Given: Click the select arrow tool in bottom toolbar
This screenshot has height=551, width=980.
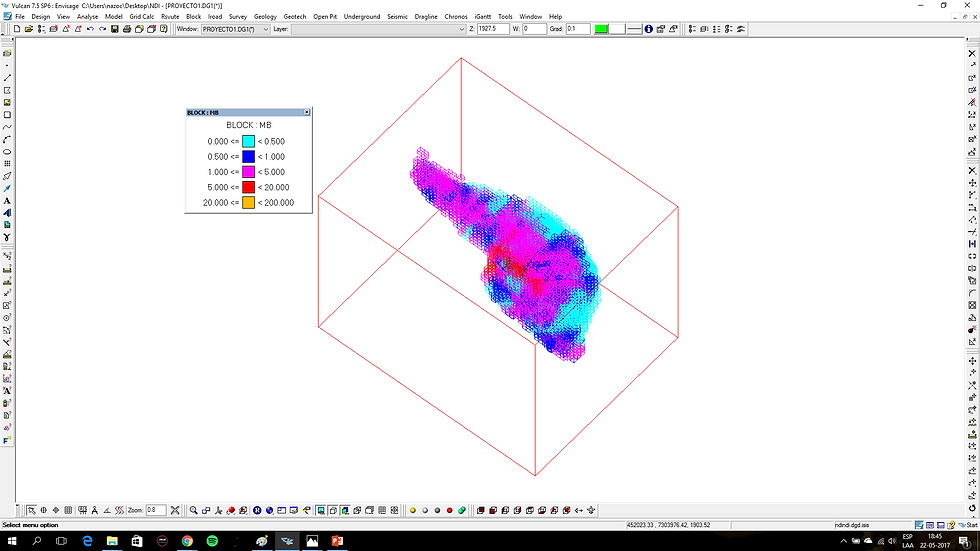Looking at the screenshot, I should click(31, 510).
